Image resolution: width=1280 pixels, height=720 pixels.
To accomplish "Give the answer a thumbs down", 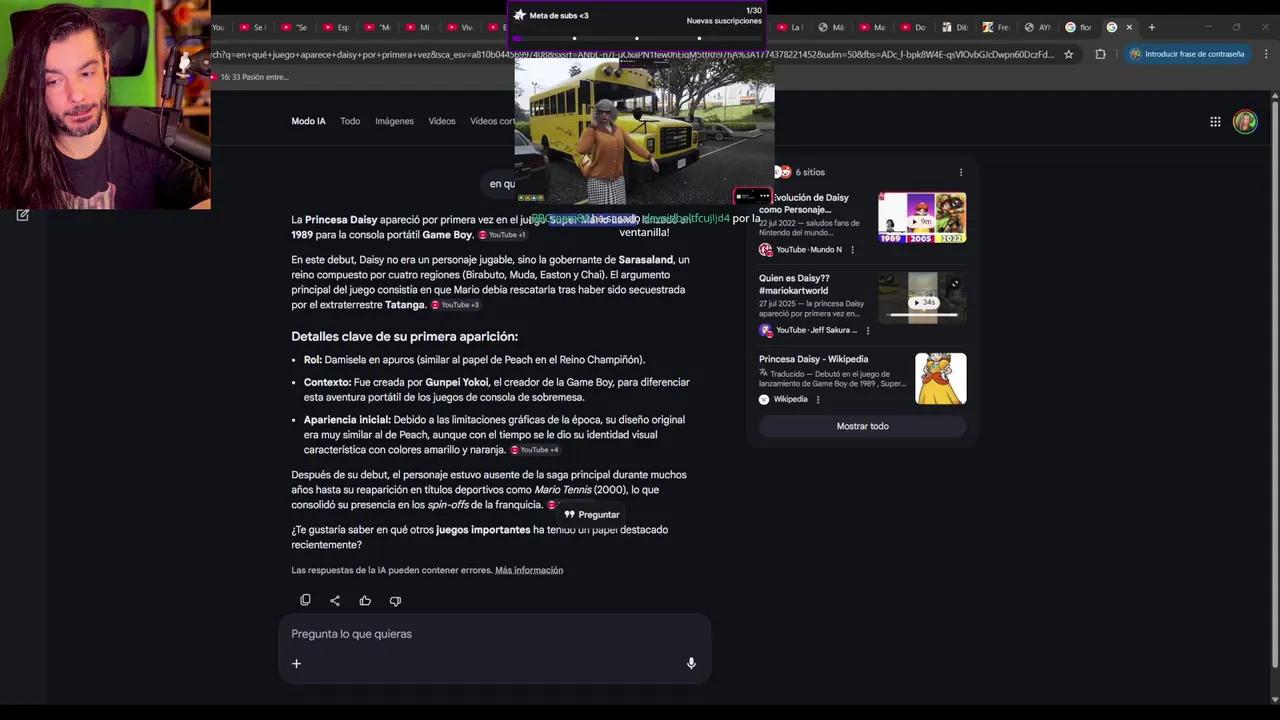I will pyautogui.click(x=395, y=600).
